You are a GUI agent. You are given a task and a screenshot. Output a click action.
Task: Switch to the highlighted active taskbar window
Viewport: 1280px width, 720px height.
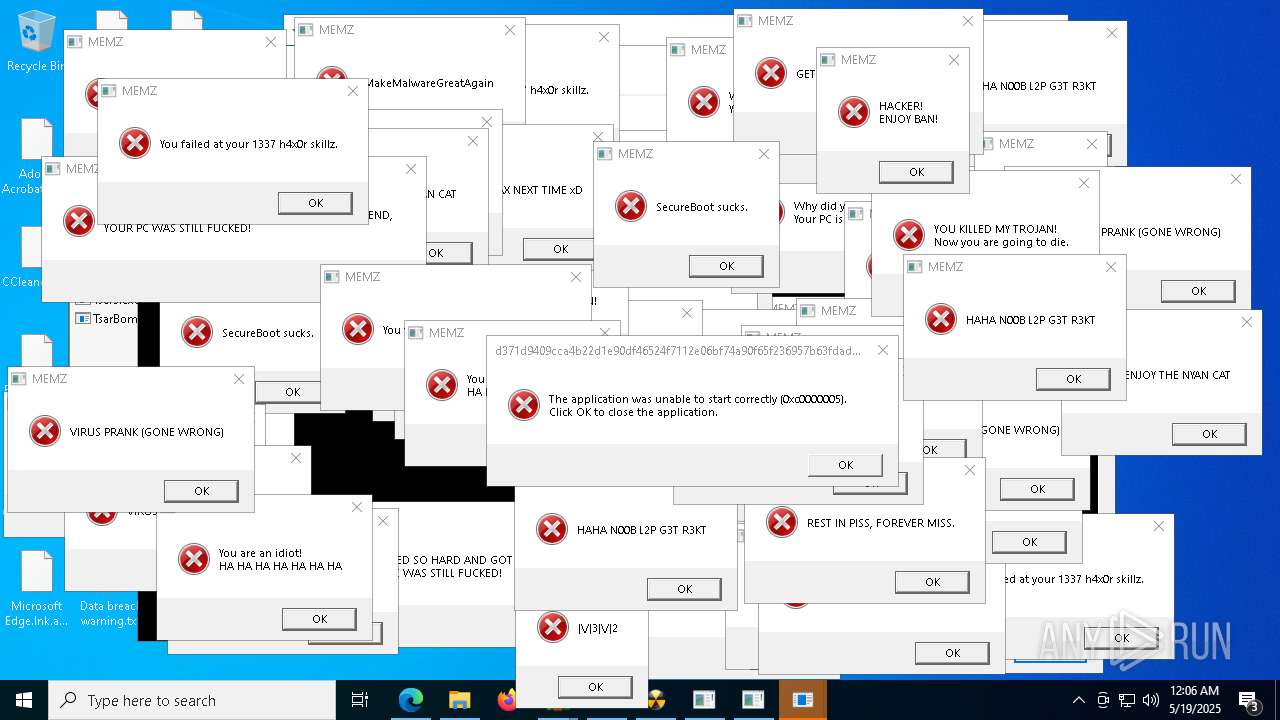802,700
